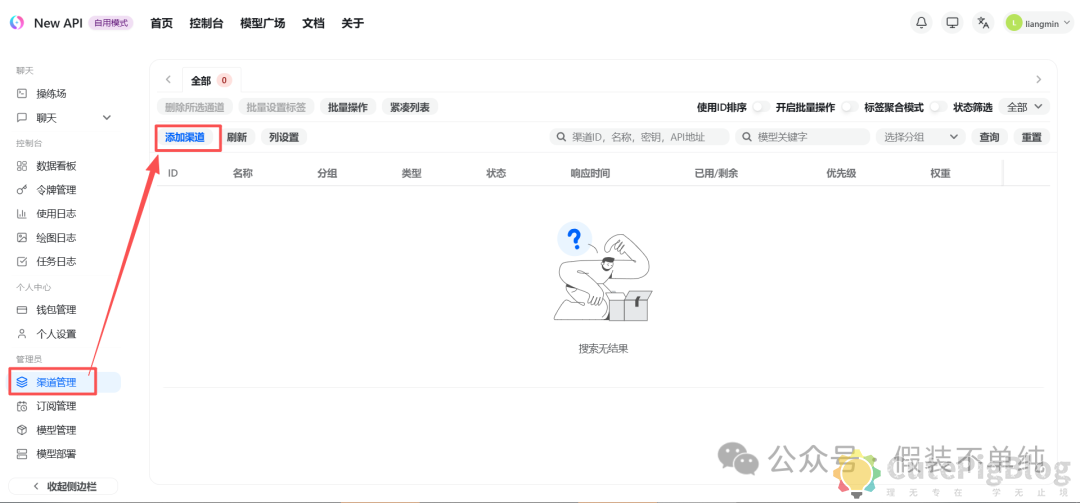This screenshot has width=1080, height=503.
Task: Click the 绘图日志 image icon
Action: click(22, 238)
